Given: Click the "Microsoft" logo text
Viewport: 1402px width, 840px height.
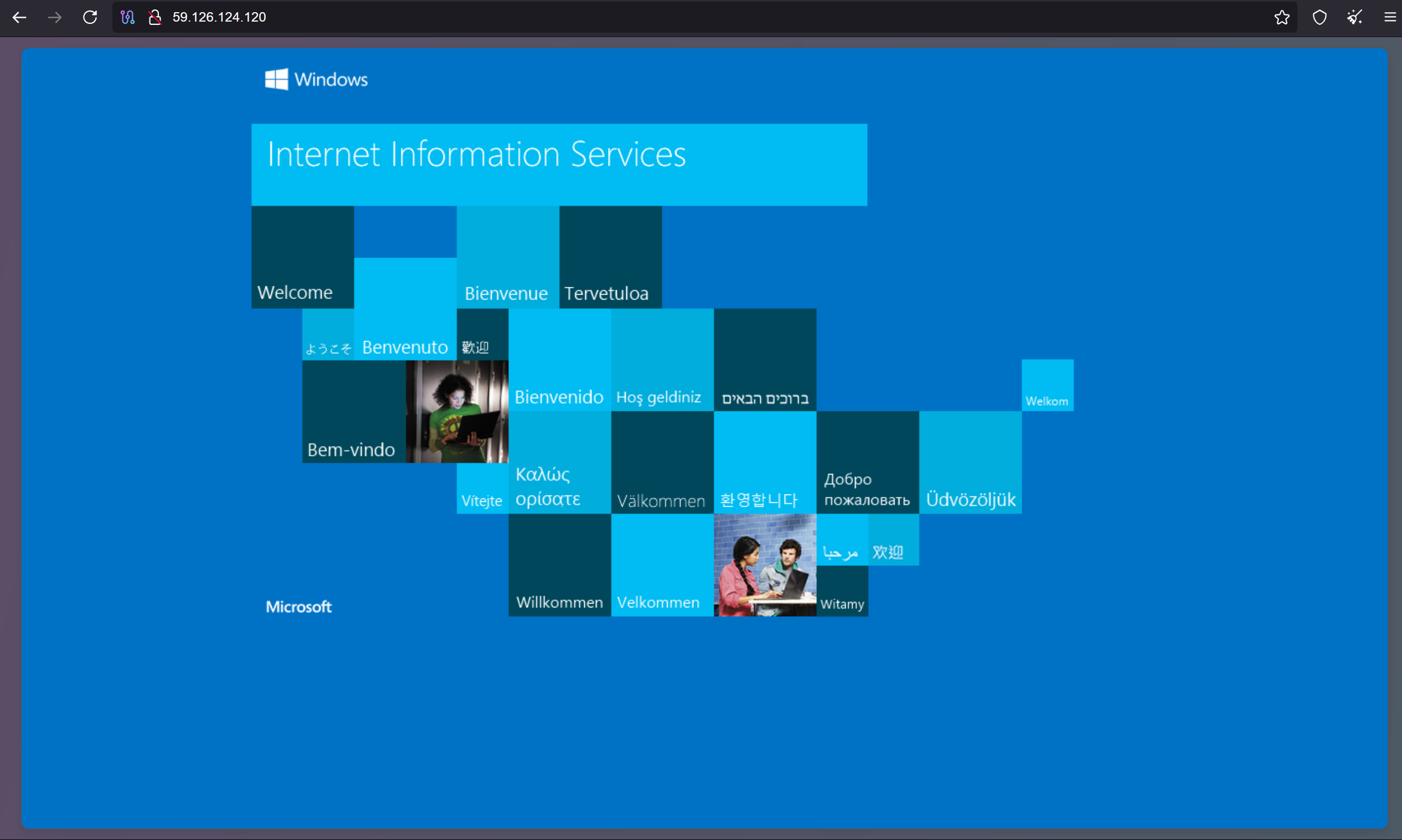Looking at the screenshot, I should pyautogui.click(x=299, y=607).
